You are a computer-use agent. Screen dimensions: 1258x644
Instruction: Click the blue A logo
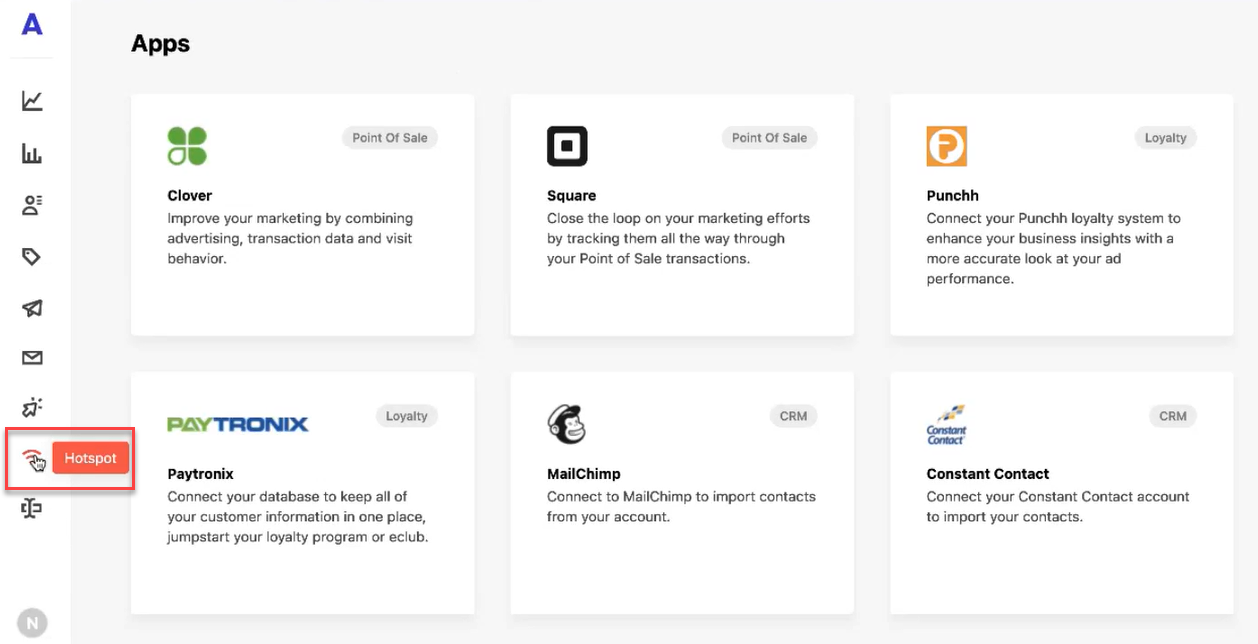[x=32, y=24]
